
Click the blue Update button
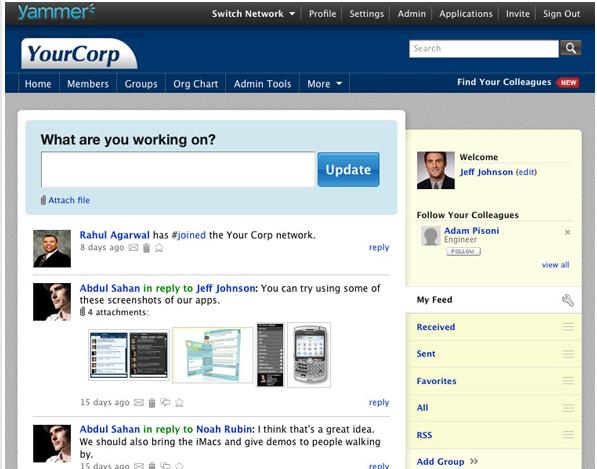point(348,169)
